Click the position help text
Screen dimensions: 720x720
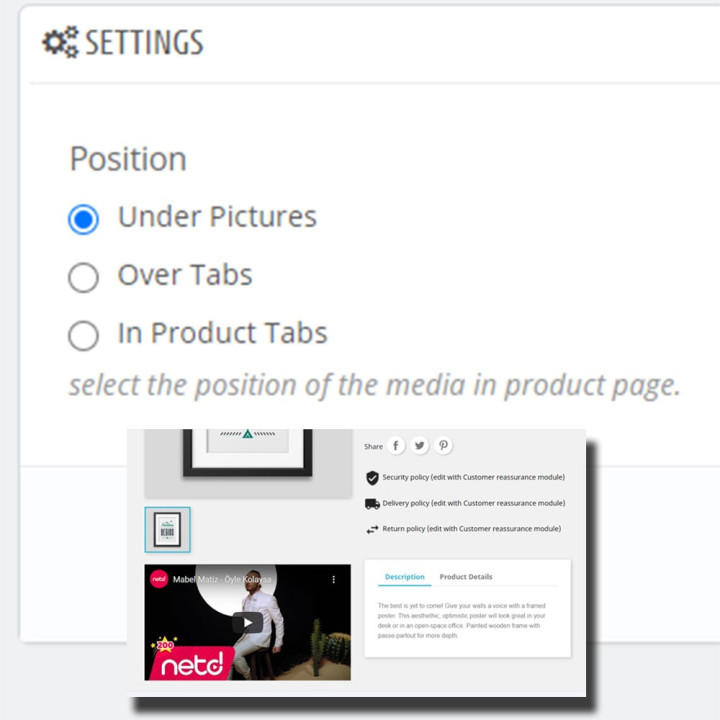374,385
